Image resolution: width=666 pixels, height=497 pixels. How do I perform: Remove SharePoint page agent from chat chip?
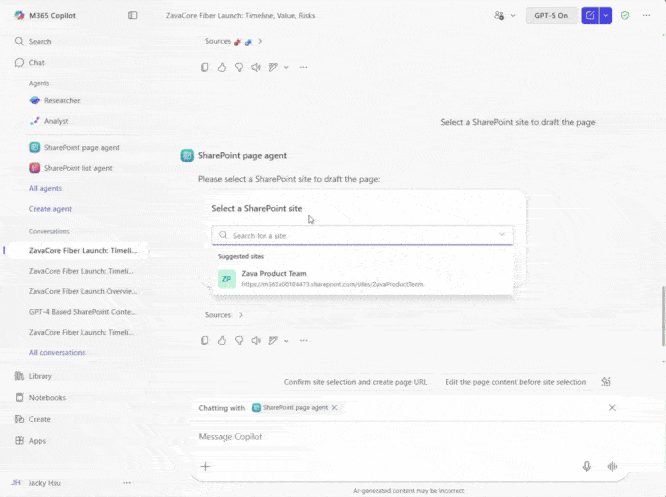[335, 407]
